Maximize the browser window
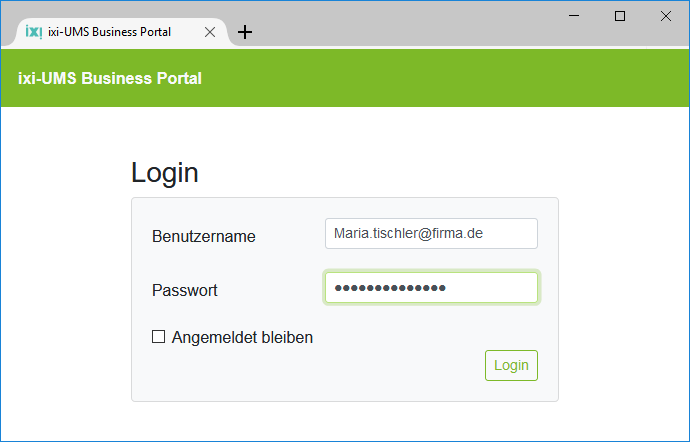Image resolution: width=690 pixels, height=442 pixels. point(620,16)
